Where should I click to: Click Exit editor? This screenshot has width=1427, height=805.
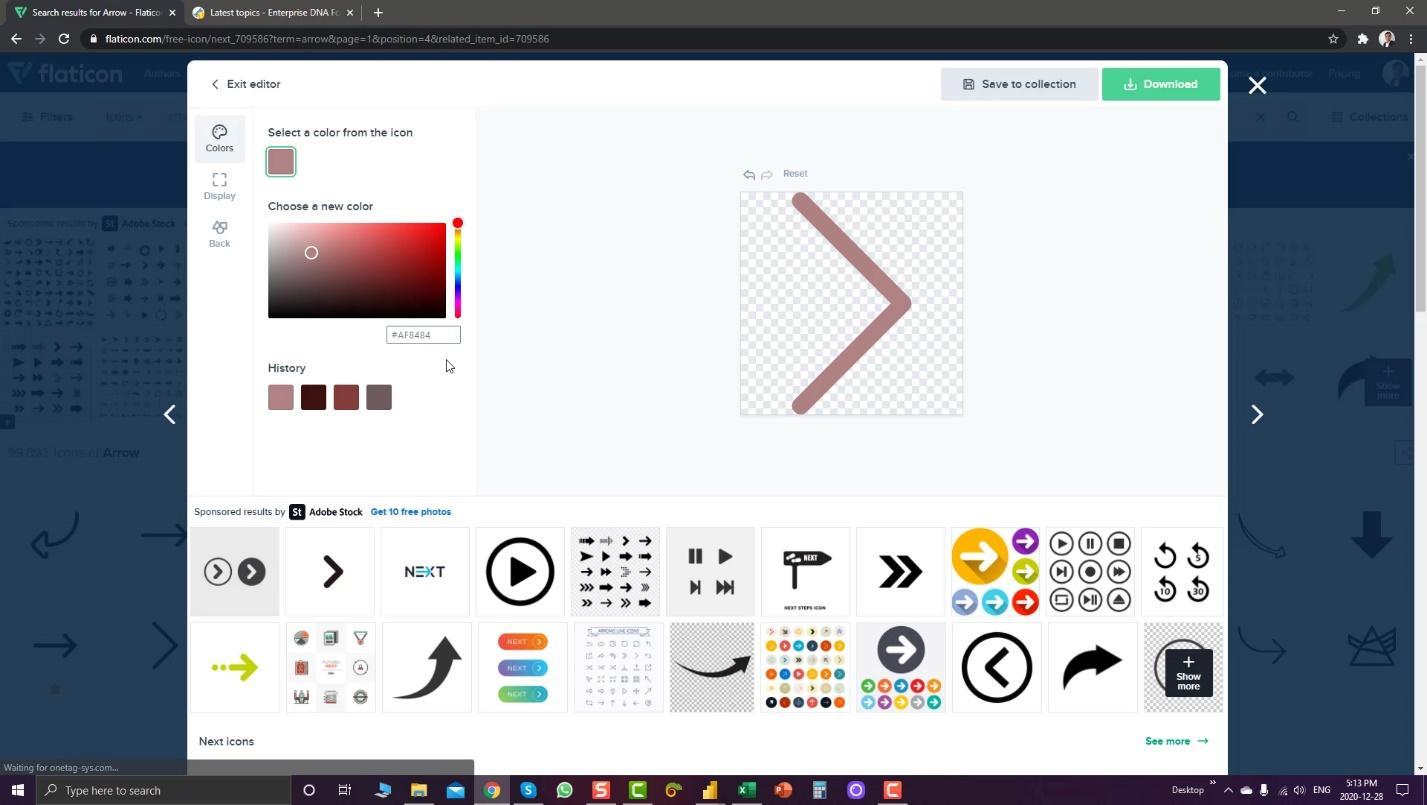tap(245, 84)
